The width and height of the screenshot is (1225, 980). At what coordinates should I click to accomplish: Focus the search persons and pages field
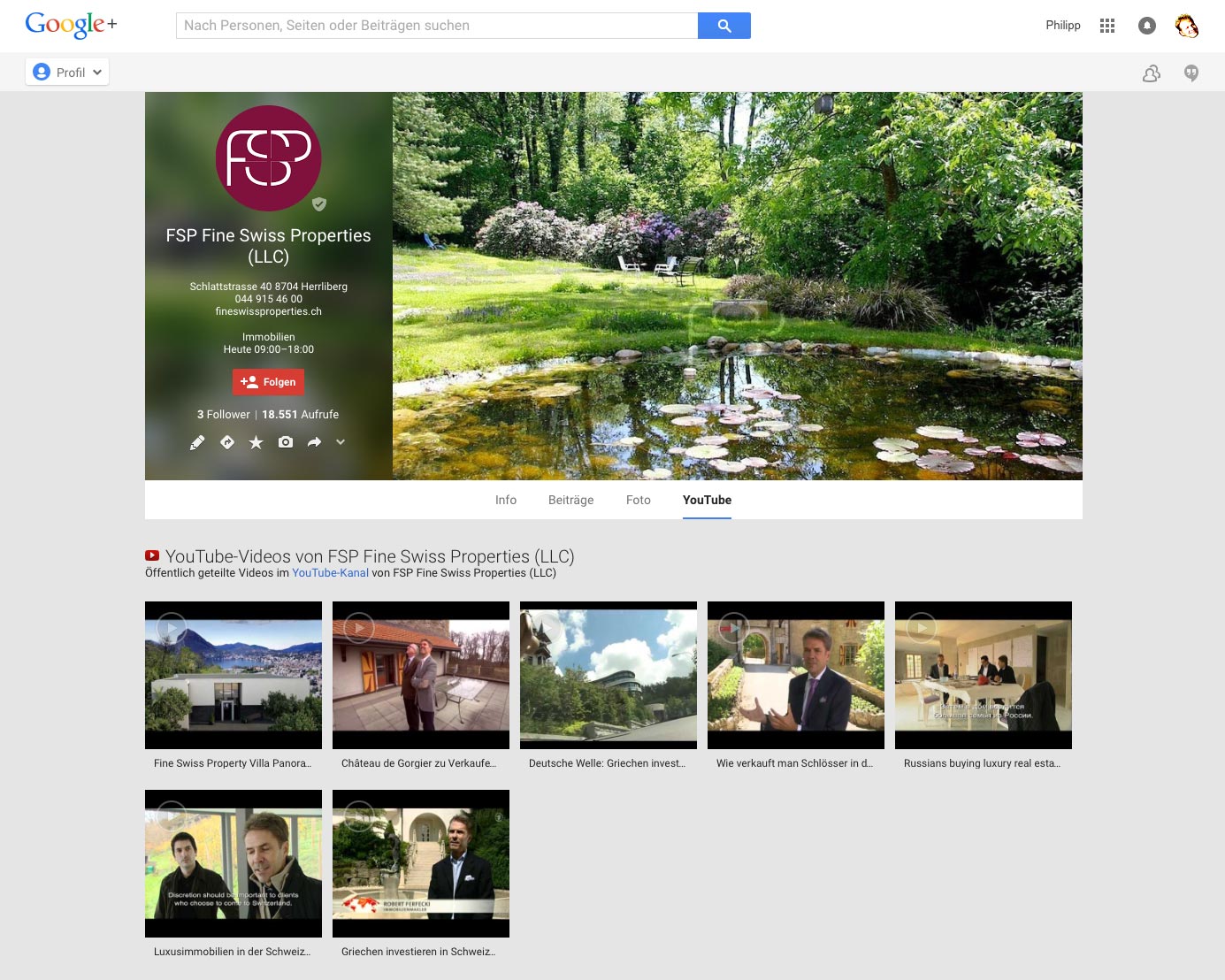click(x=437, y=26)
